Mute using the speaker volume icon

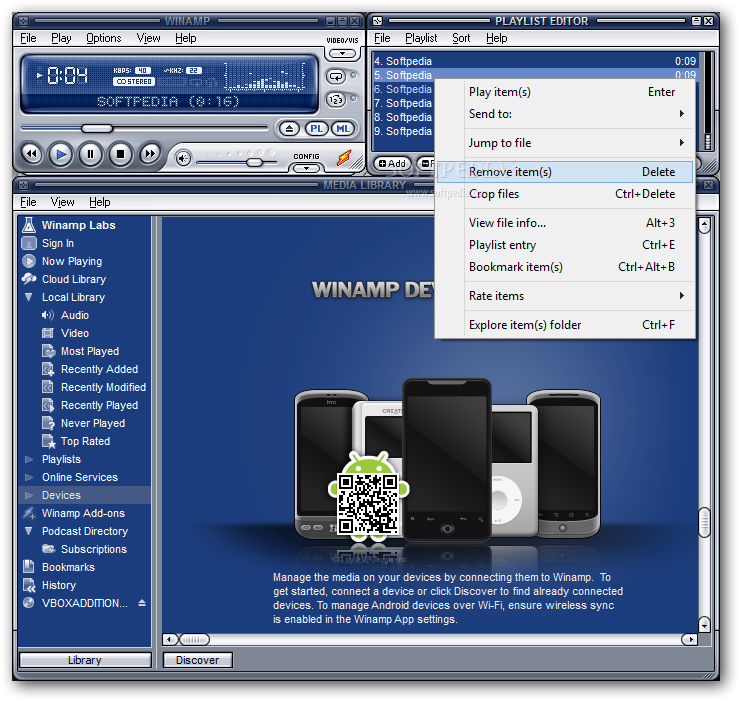[x=183, y=159]
